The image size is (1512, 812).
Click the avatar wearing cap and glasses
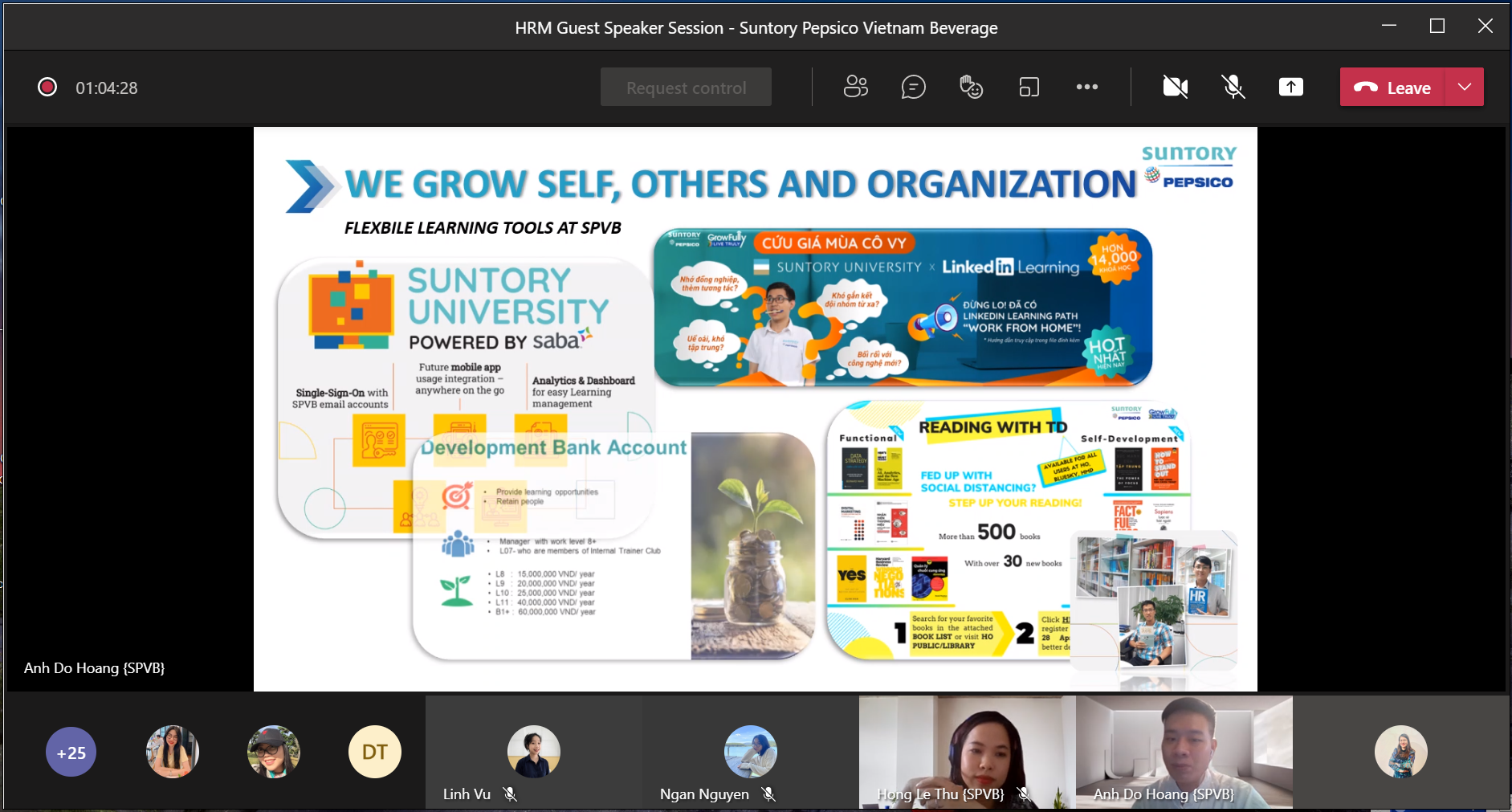pos(274,753)
